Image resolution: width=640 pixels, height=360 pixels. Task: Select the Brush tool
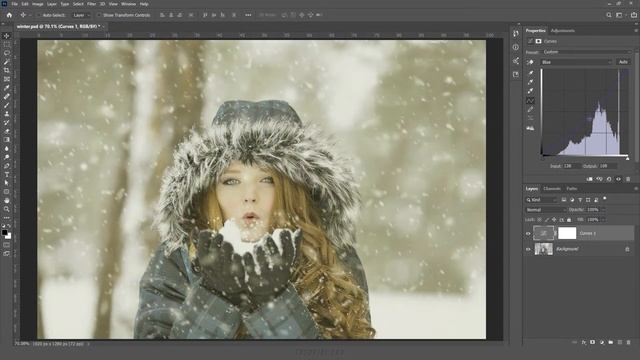[x=7, y=105]
